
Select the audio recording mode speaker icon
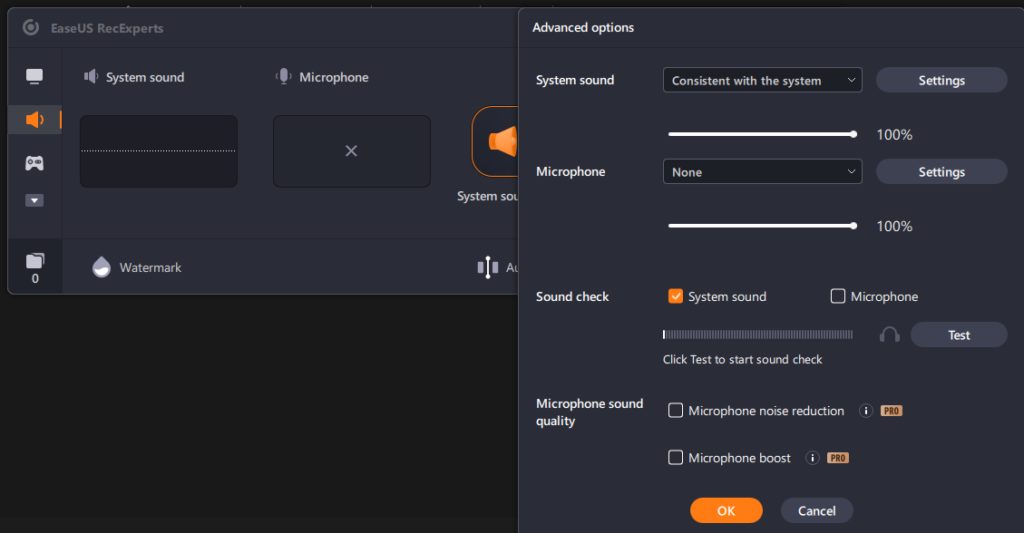pos(35,120)
